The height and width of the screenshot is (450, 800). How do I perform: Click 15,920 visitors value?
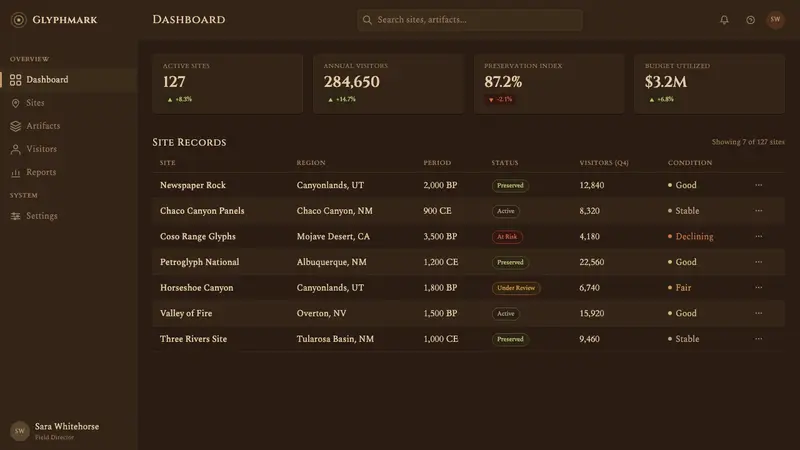point(592,313)
